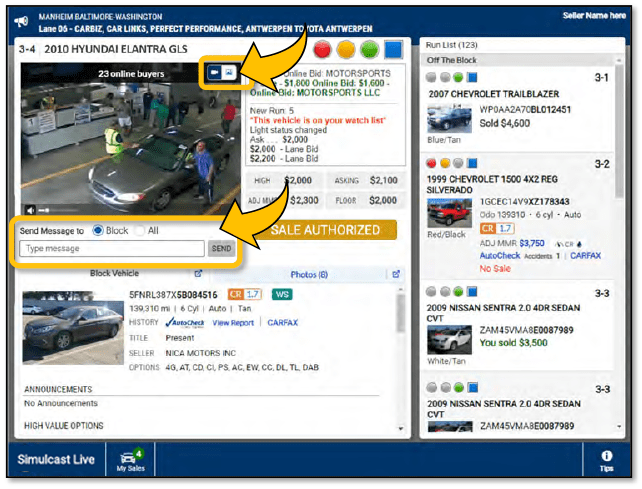Select the Block message radio button
The width and height of the screenshot is (642, 489).
coord(98,230)
